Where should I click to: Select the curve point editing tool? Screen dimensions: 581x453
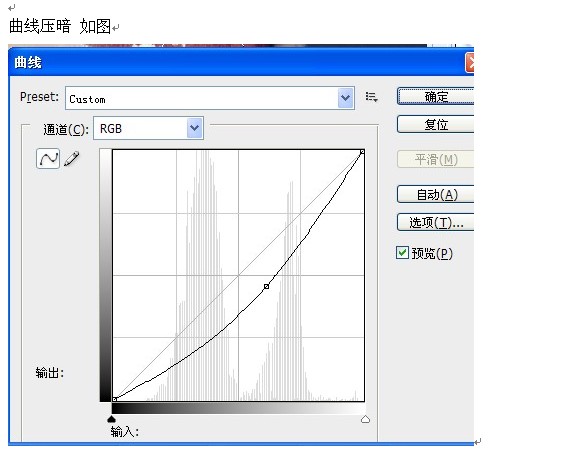click(x=48, y=159)
